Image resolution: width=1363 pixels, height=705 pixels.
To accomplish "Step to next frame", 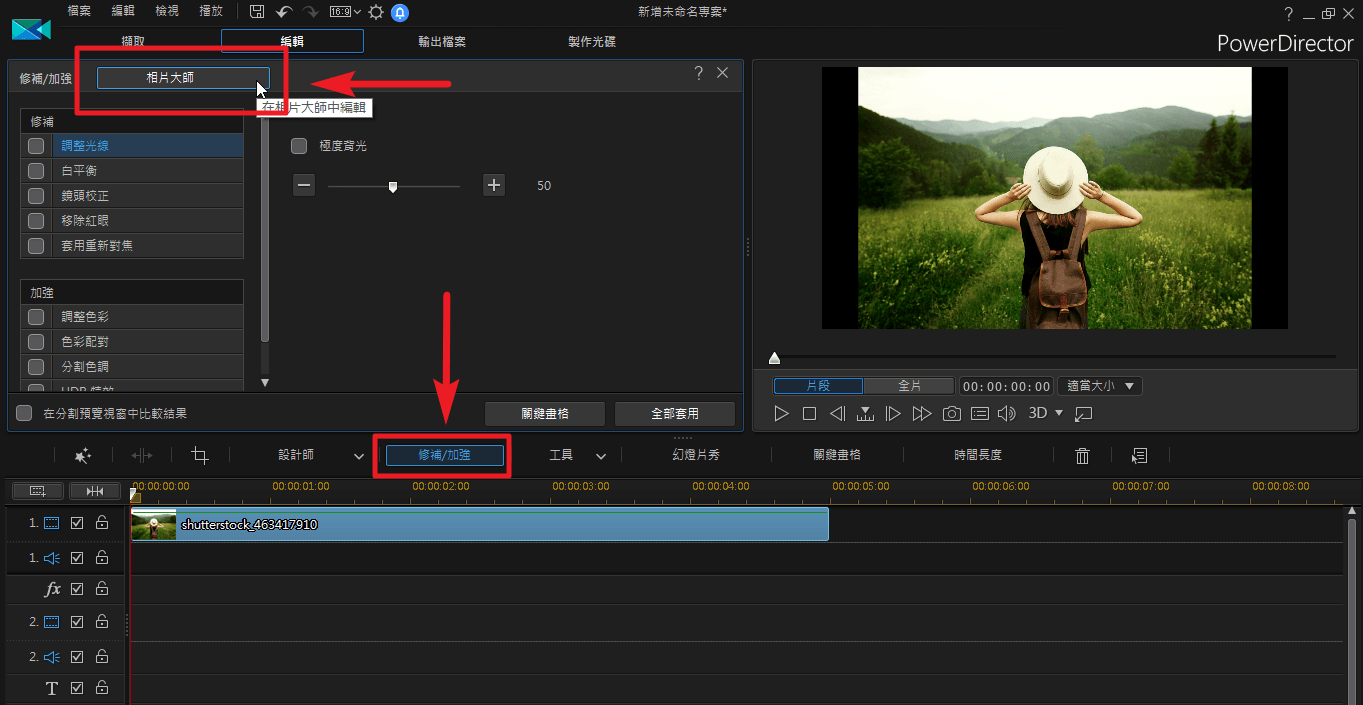I will (x=894, y=413).
